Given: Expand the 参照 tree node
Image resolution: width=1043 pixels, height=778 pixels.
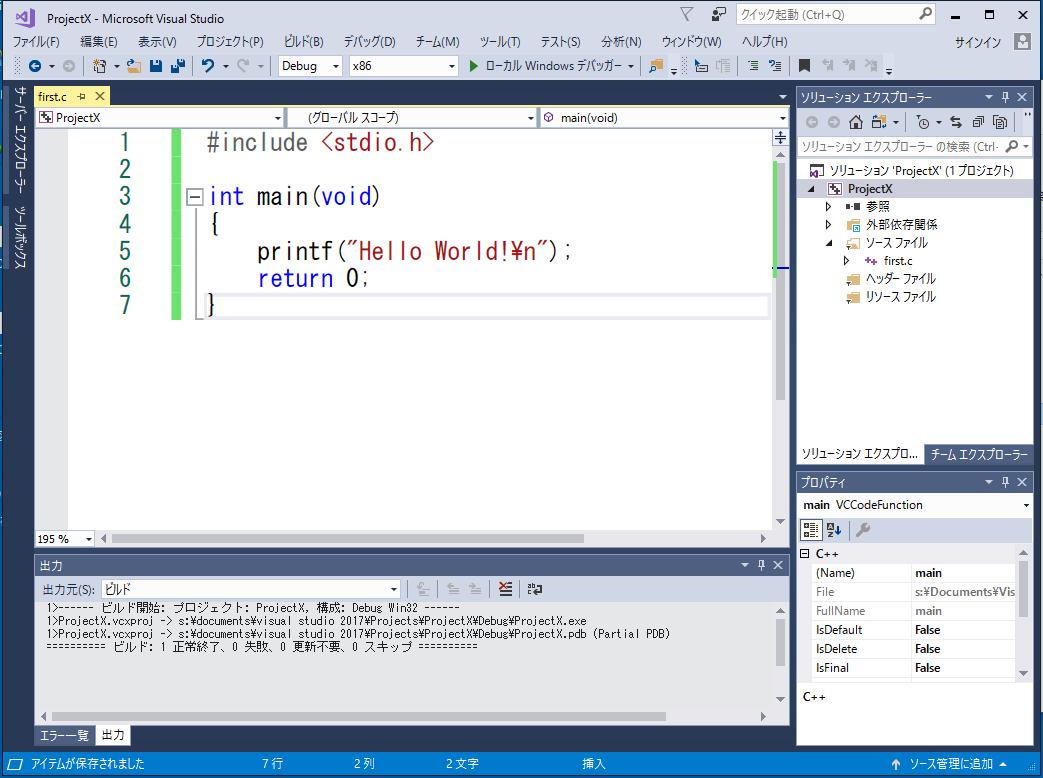Looking at the screenshot, I should coord(828,207).
